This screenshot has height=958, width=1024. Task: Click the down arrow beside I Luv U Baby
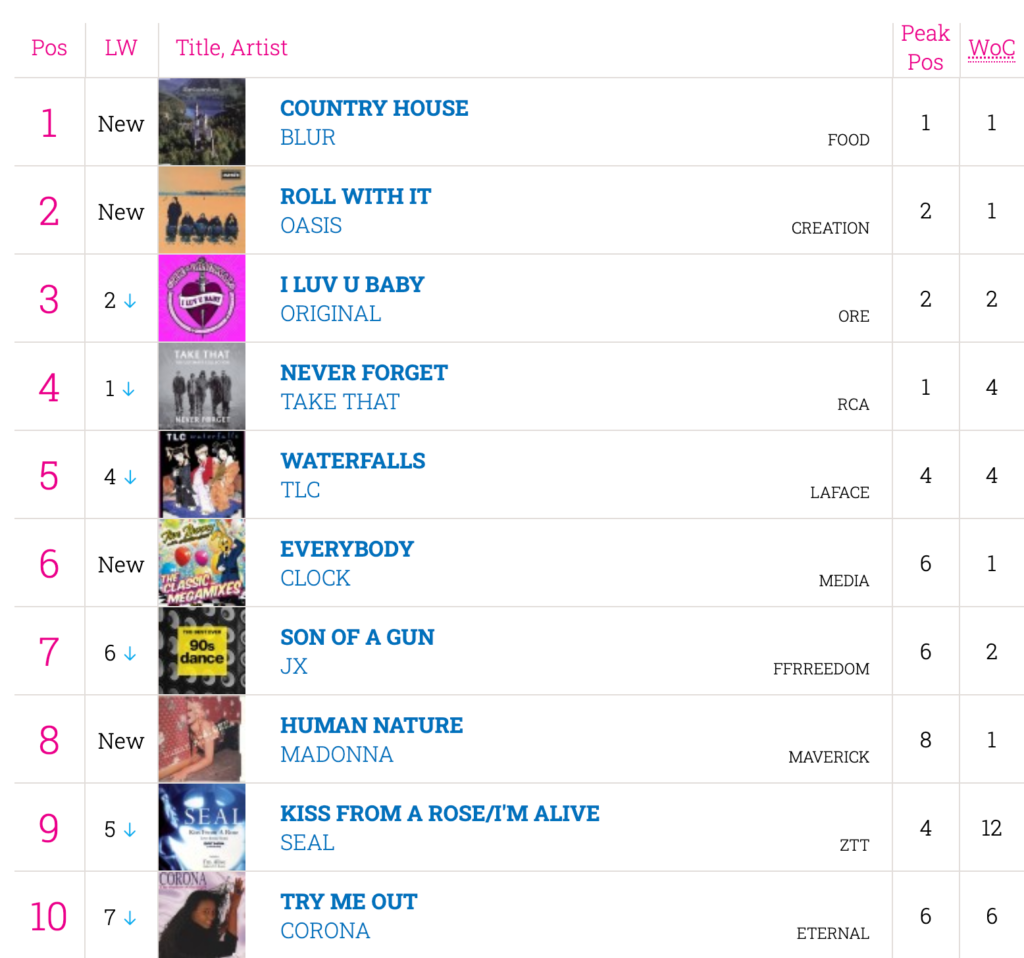(x=130, y=301)
